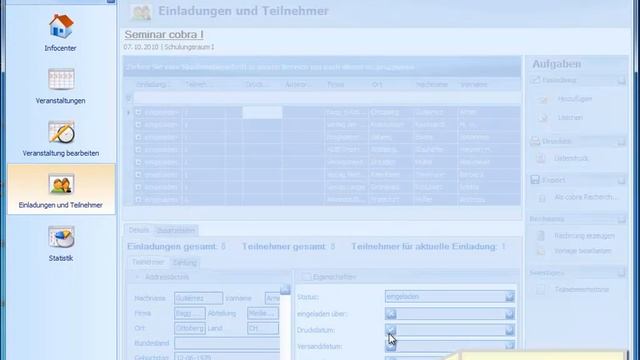Click the Firma input field
Viewport: 640px width, 360px height.
(190, 313)
